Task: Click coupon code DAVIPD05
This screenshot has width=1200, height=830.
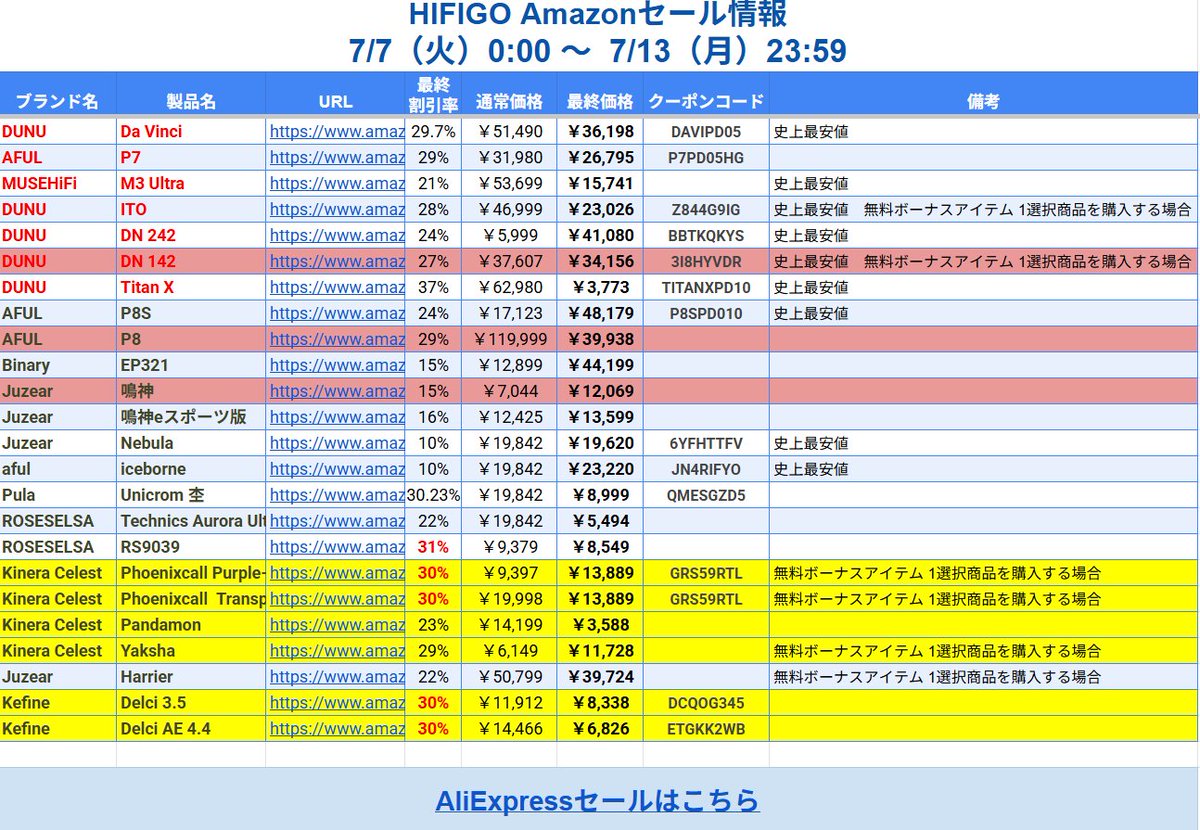Action: (706, 131)
